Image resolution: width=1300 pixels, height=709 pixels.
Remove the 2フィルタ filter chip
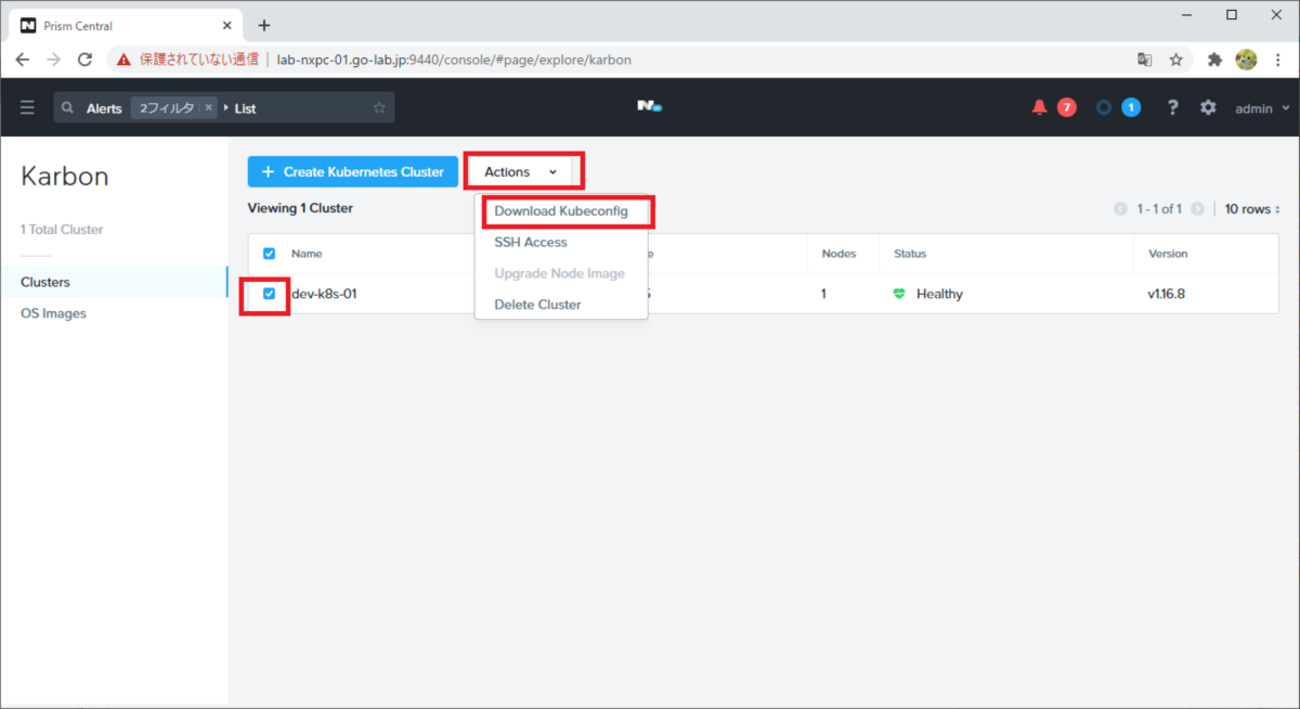[208, 108]
